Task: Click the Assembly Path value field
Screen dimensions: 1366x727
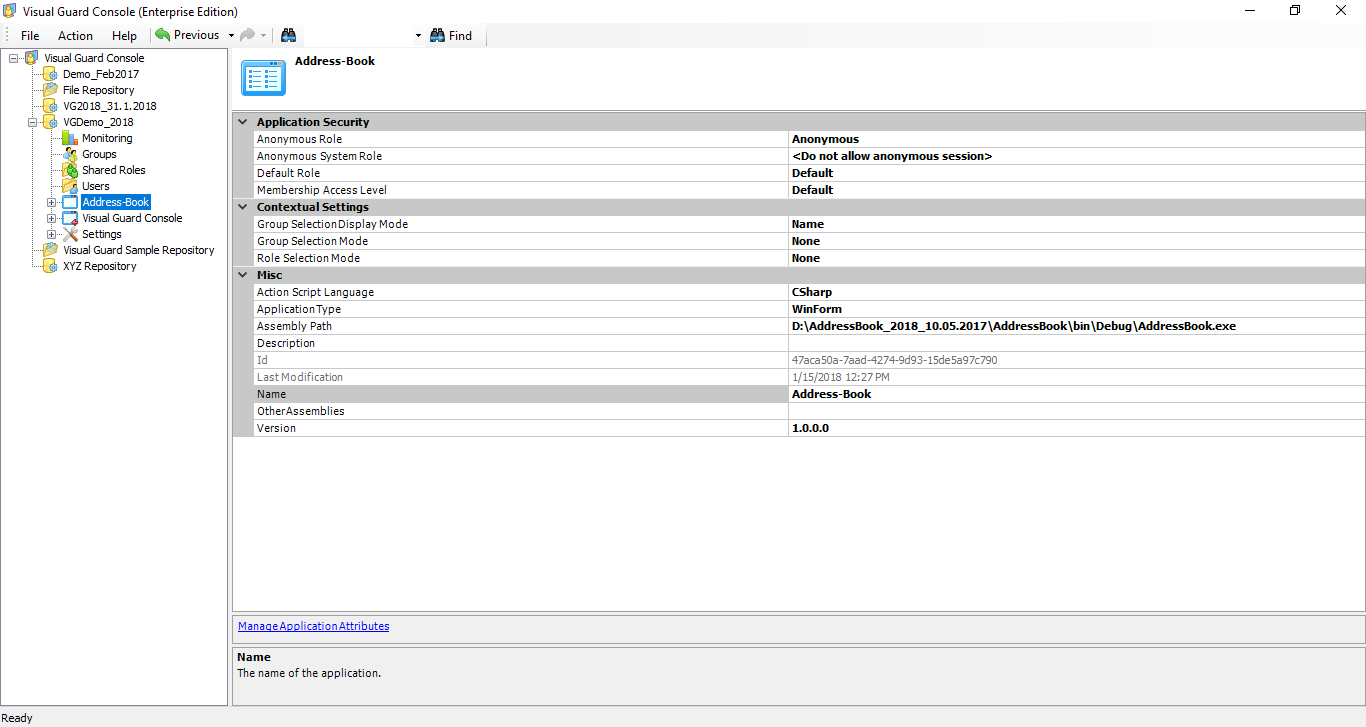Action: [1000, 325]
